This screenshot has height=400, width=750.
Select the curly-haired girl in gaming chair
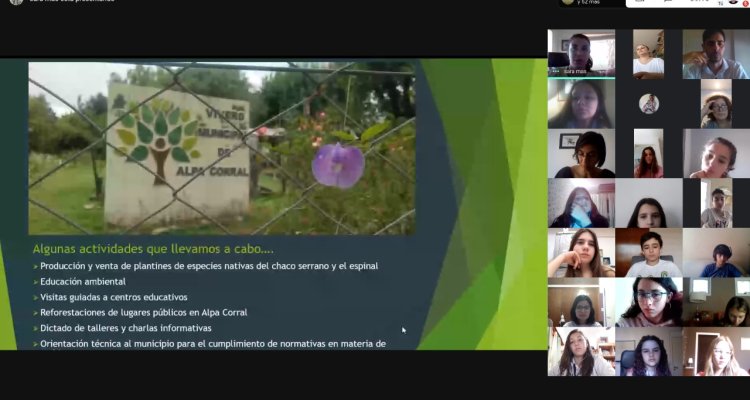pos(649,352)
